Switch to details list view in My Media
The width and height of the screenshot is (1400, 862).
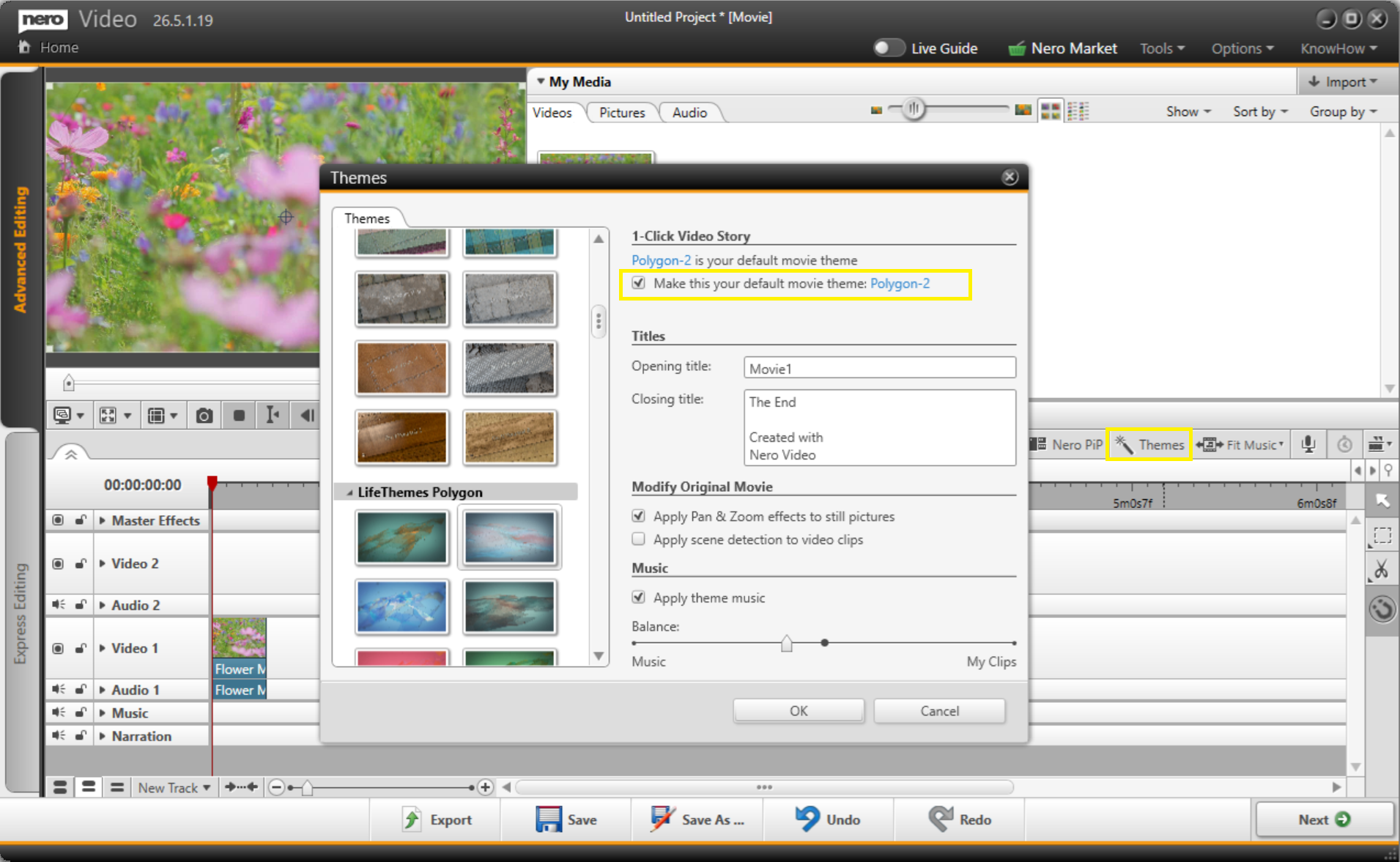(1078, 111)
